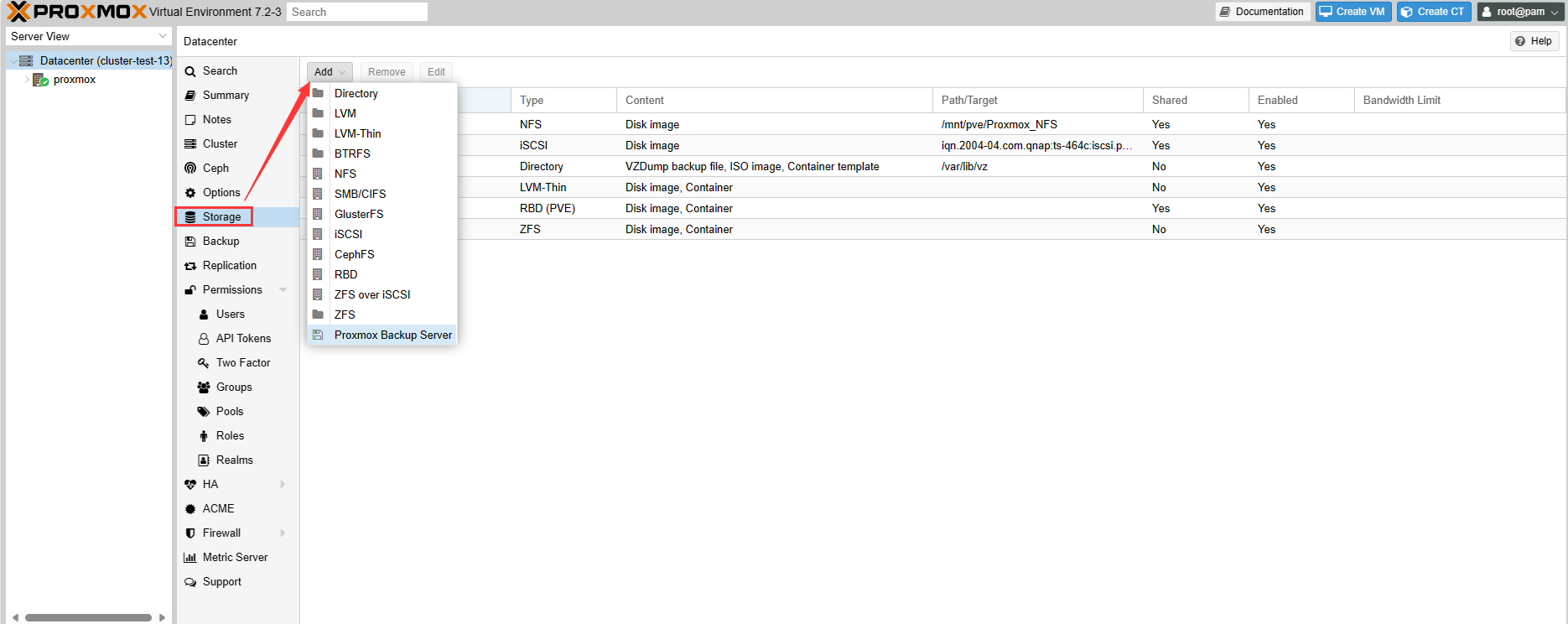Viewport: 1568px width, 624px height.
Task: Click the Permissions unlock icon
Action: pyautogui.click(x=190, y=290)
